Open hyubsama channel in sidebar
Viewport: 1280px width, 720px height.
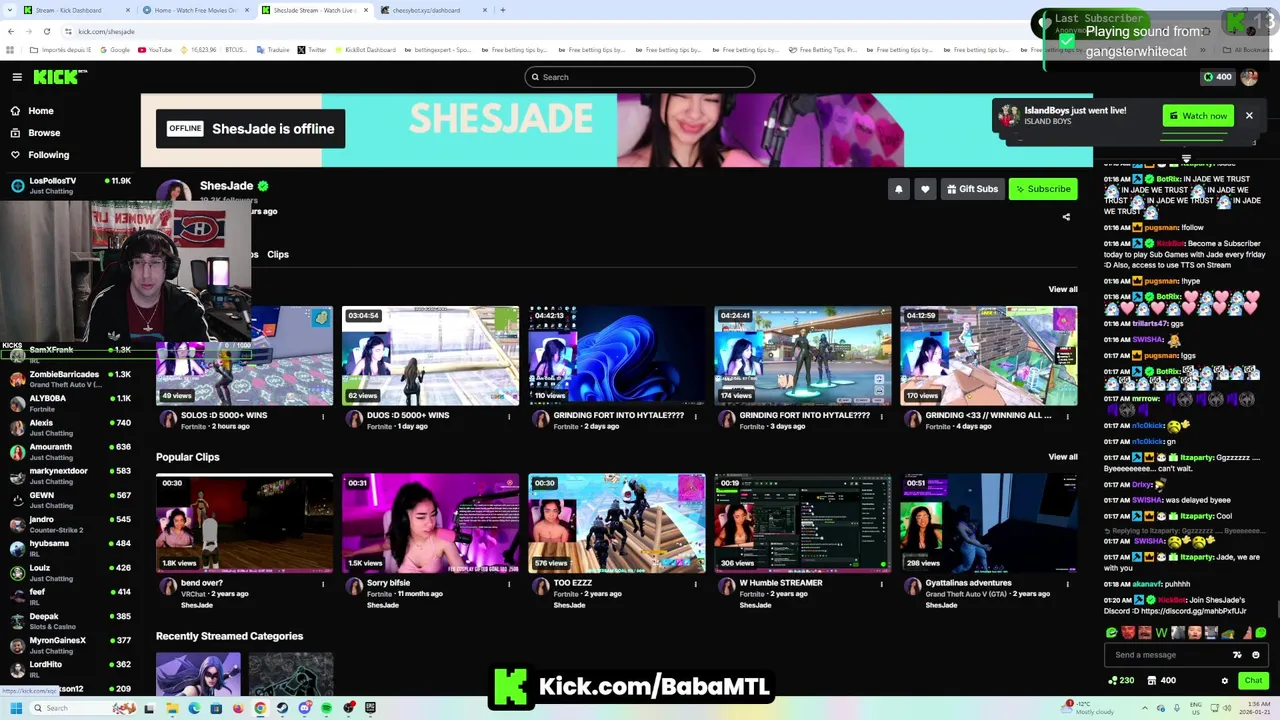coord(70,548)
